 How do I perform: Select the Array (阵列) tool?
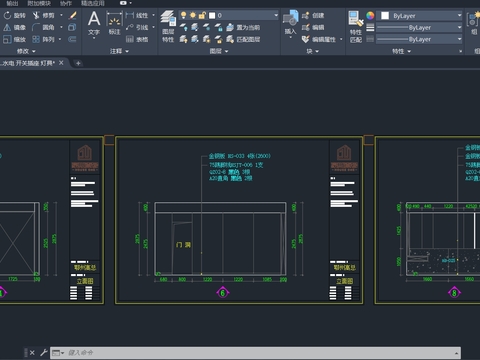point(43,39)
